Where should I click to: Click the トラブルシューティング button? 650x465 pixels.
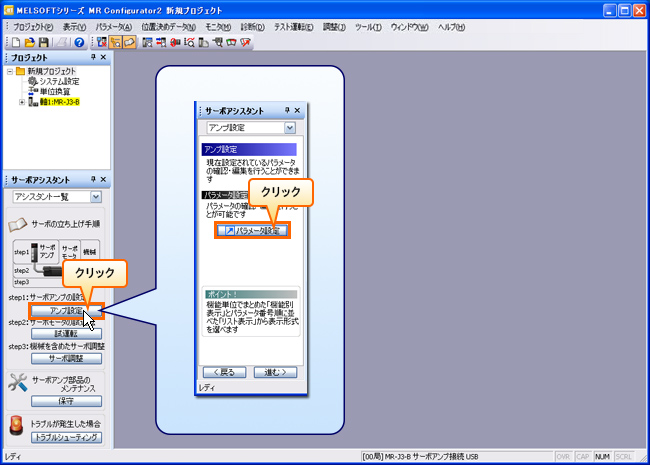point(65,437)
